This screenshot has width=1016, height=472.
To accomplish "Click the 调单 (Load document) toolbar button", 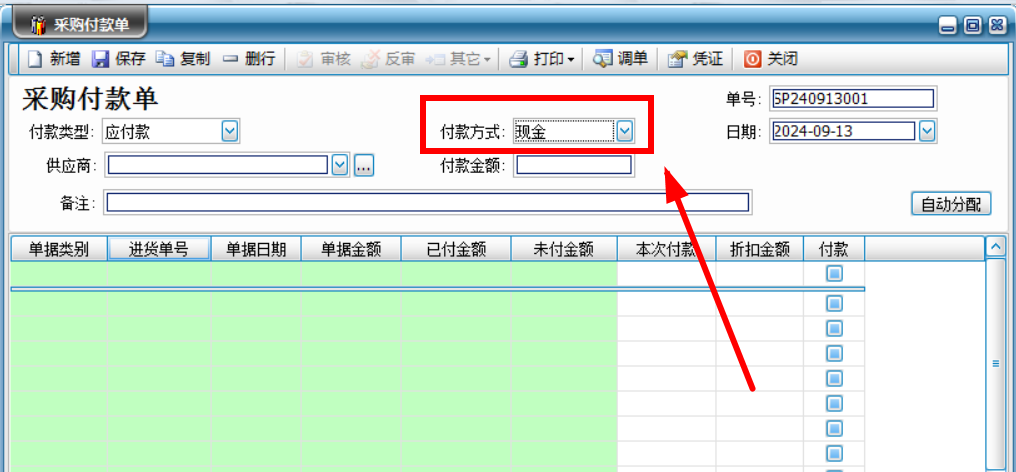I will click(x=621, y=59).
